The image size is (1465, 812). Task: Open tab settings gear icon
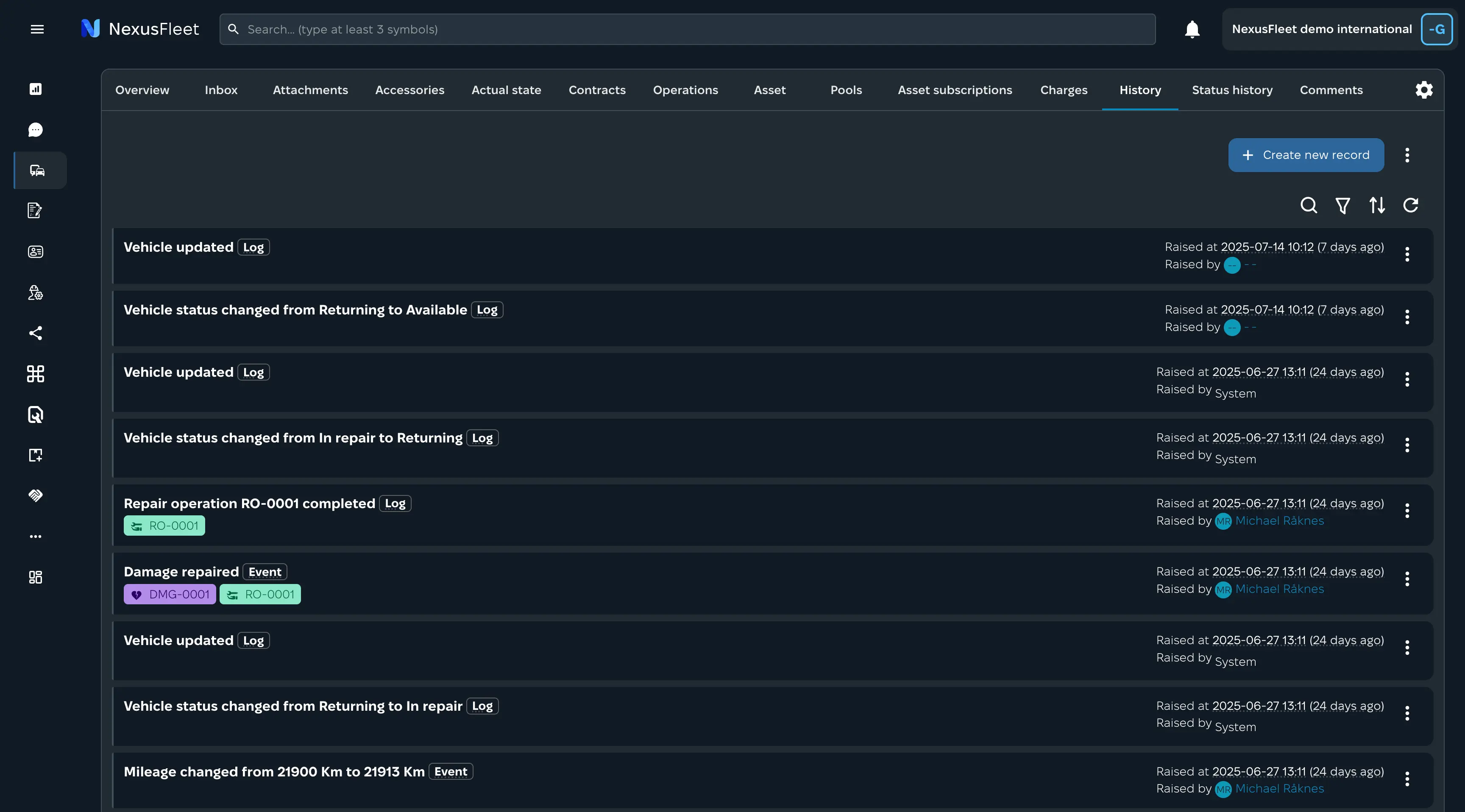pos(1424,90)
